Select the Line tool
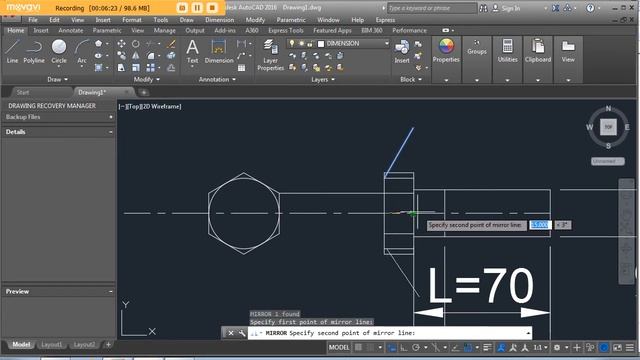 (12, 51)
